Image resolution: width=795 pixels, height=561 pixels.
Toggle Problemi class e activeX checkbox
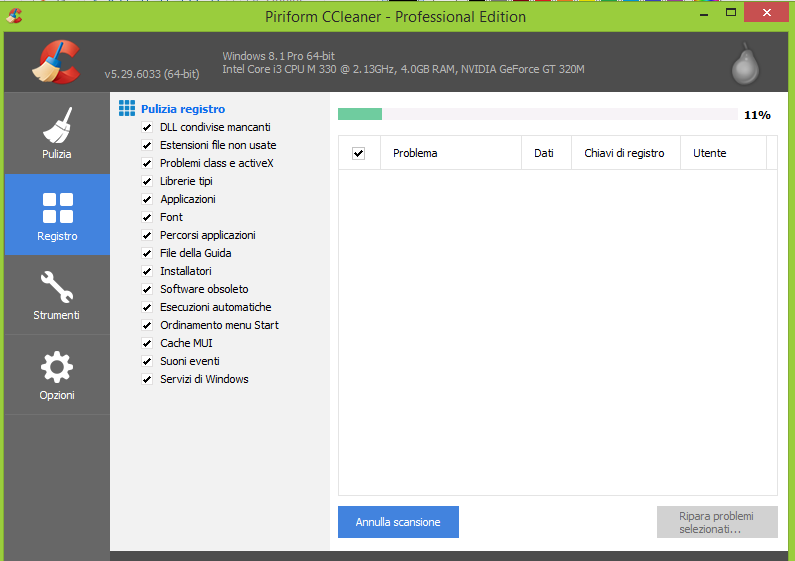tap(147, 163)
